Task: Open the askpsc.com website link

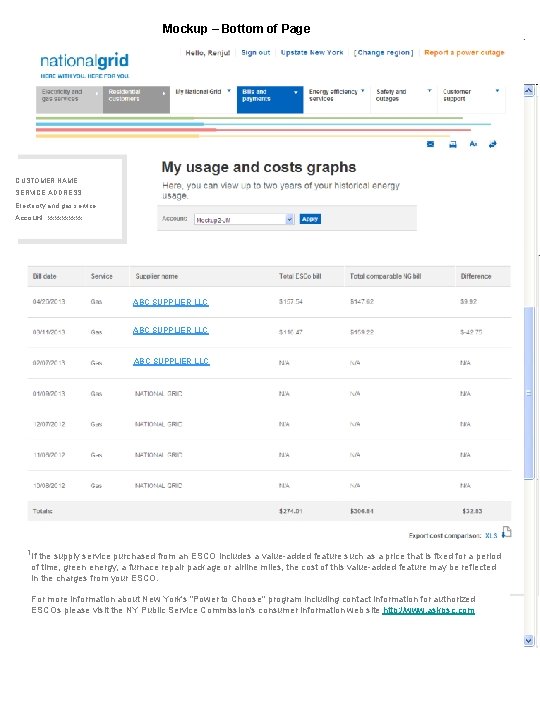Action: (428, 610)
